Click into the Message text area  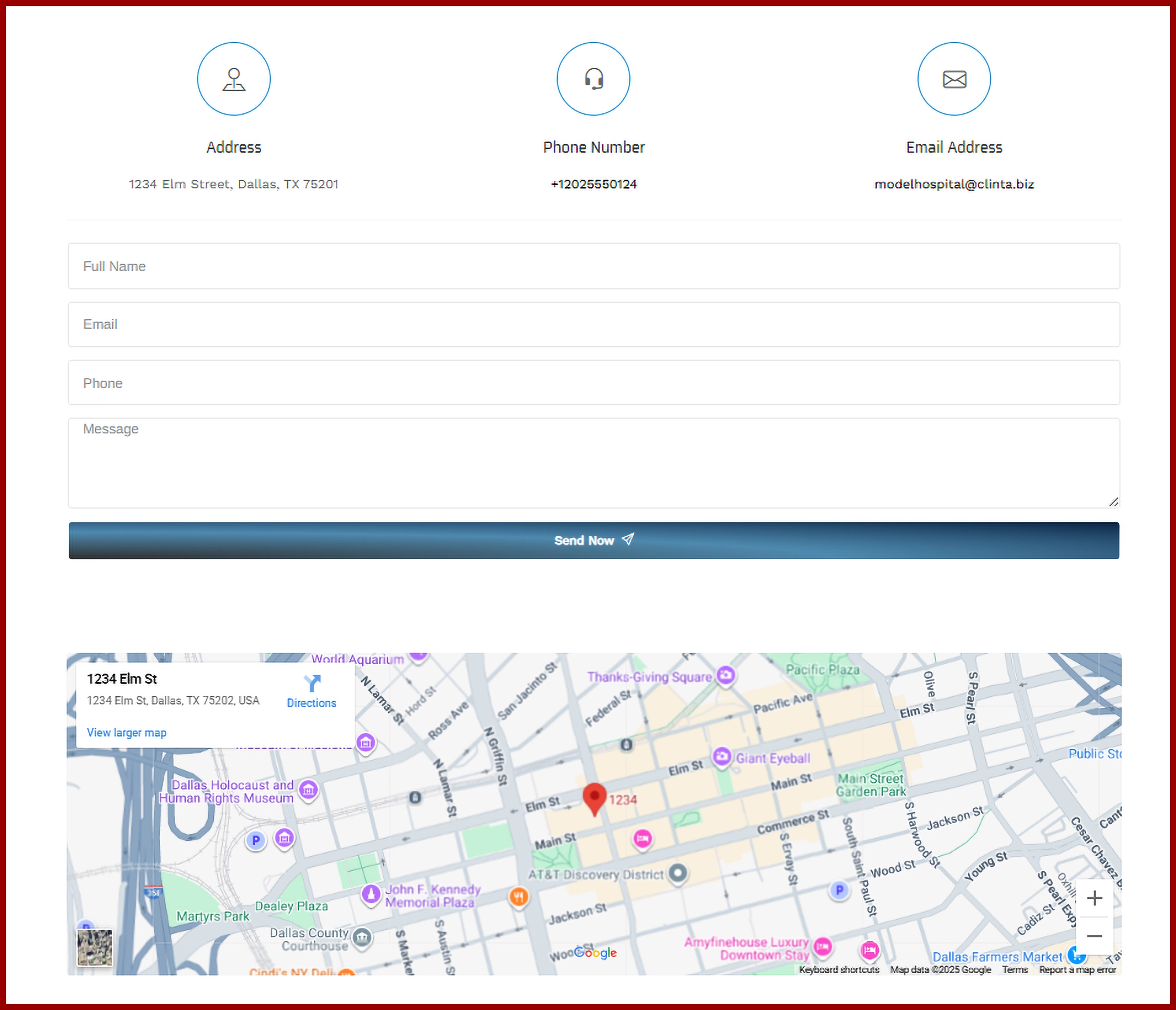tap(594, 463)
